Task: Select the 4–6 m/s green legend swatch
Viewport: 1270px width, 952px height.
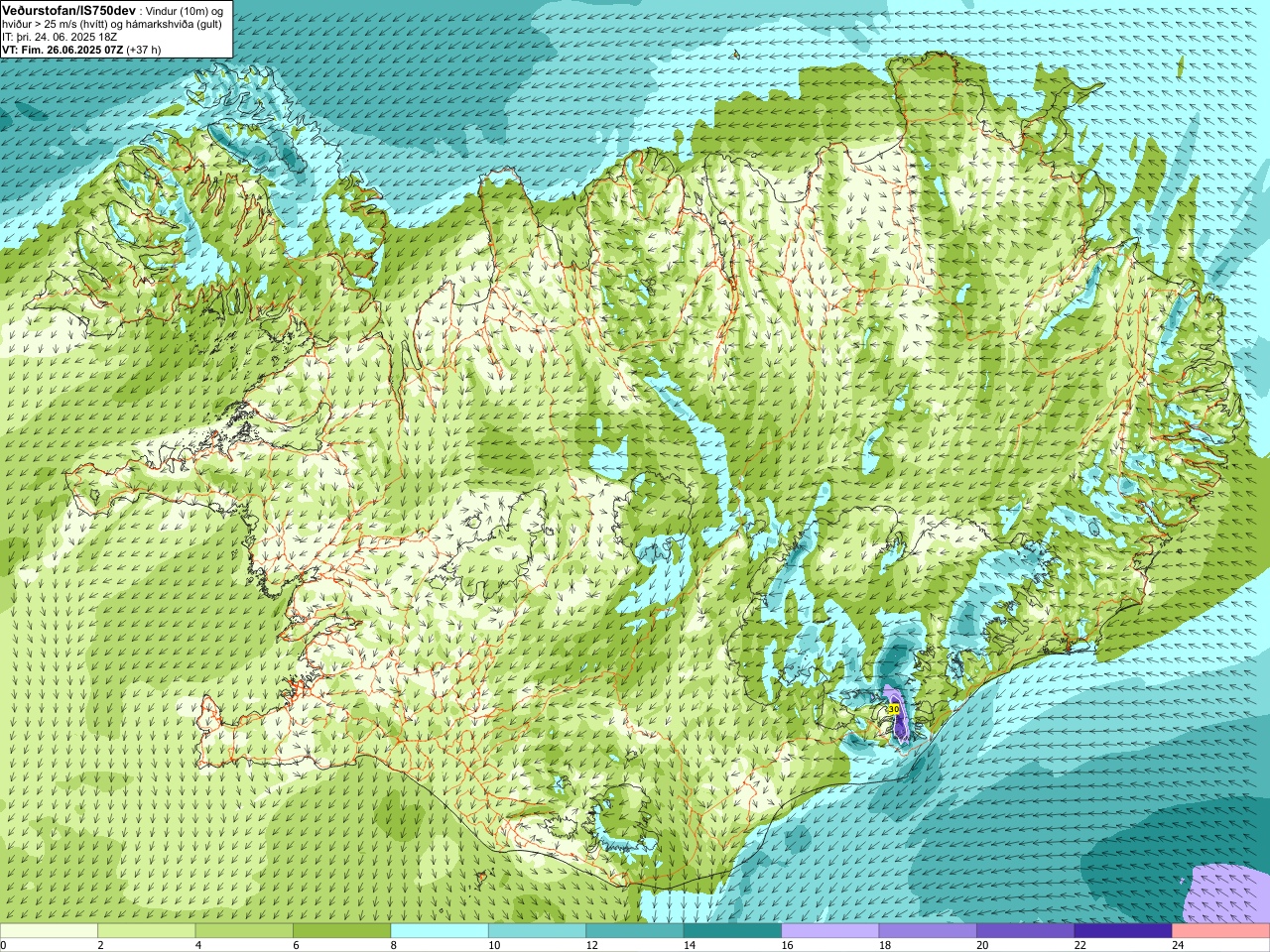Action: point(244,931)
